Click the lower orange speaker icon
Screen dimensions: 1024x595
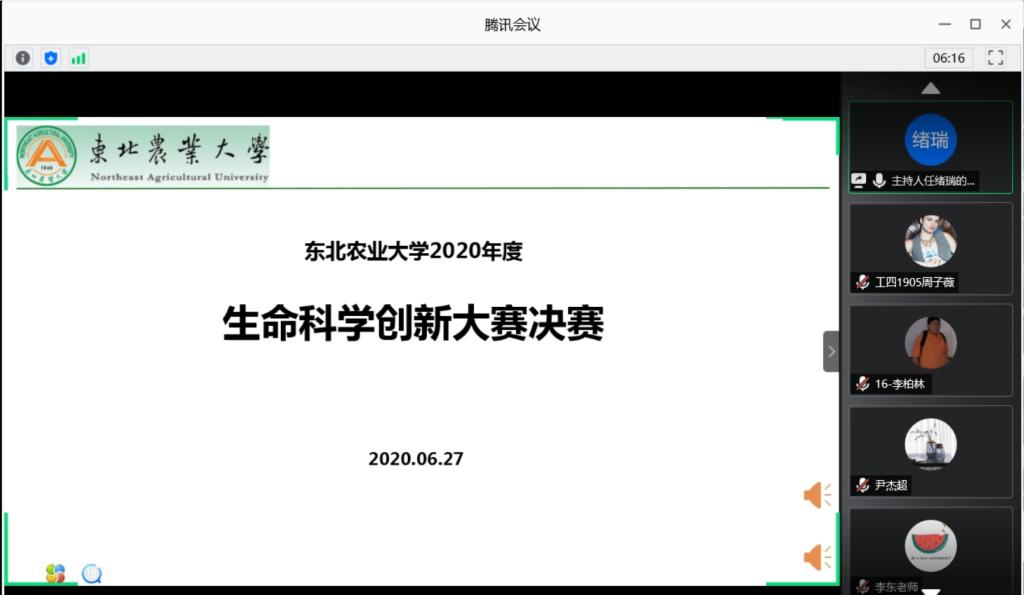[x=817, y=557]
